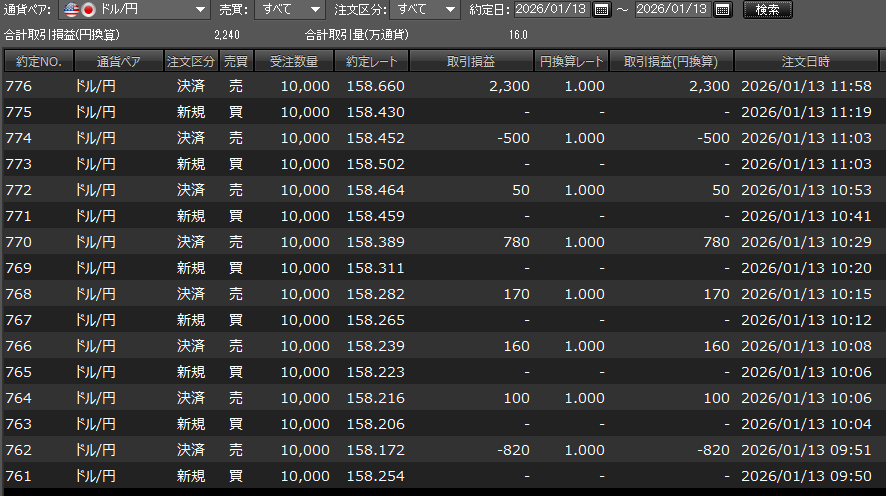Click the 検索 search button
Image resolution: width=886 pixels, height=496 pixels.
[768, 10]
